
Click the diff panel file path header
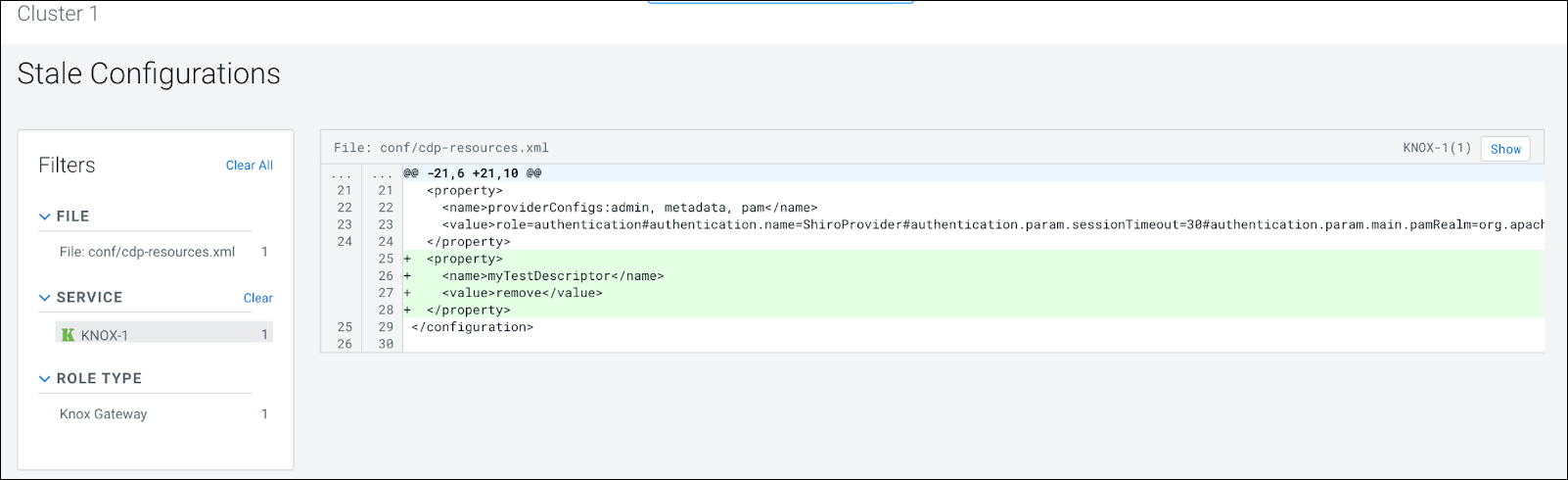[440, 148]
